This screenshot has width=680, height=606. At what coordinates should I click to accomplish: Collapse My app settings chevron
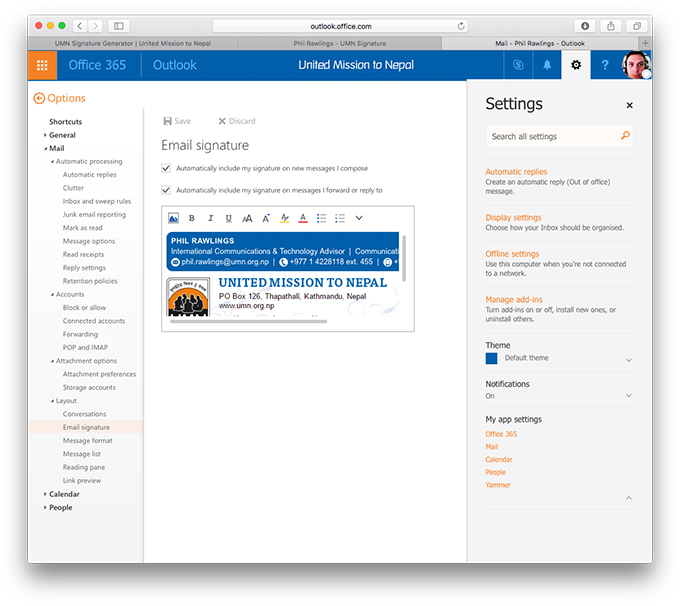tap(628, 498)
